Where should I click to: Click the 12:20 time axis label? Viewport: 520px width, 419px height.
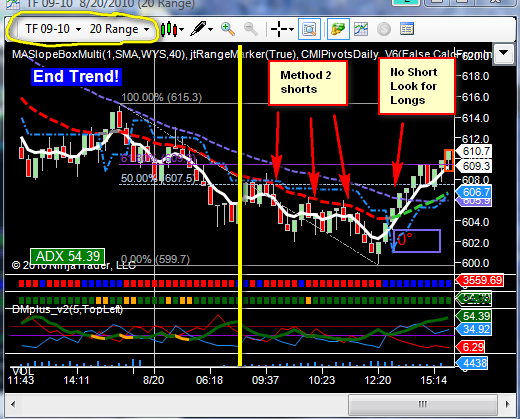coord(377,380)
